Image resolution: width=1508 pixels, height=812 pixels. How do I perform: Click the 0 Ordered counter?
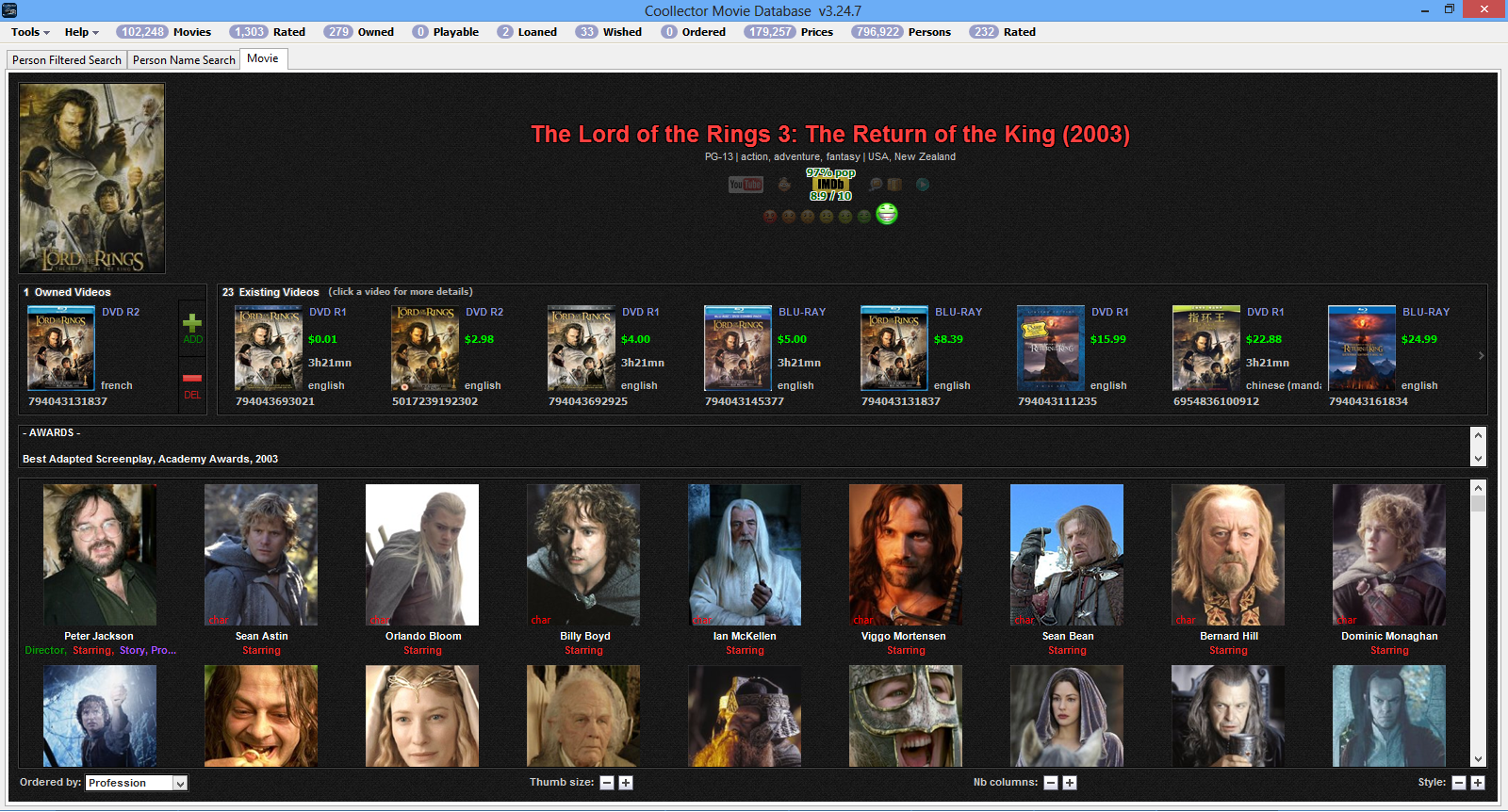coord(693,32)
